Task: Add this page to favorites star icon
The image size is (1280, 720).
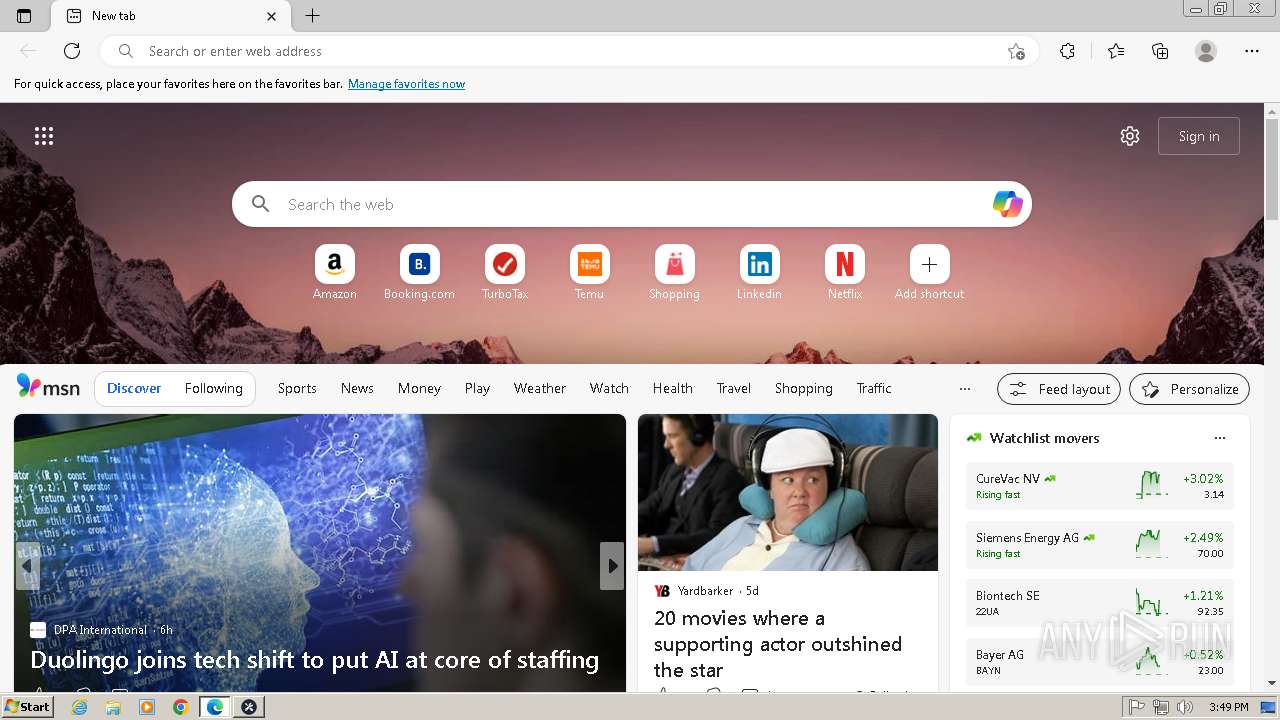Action: click(x=1016, y=51)
